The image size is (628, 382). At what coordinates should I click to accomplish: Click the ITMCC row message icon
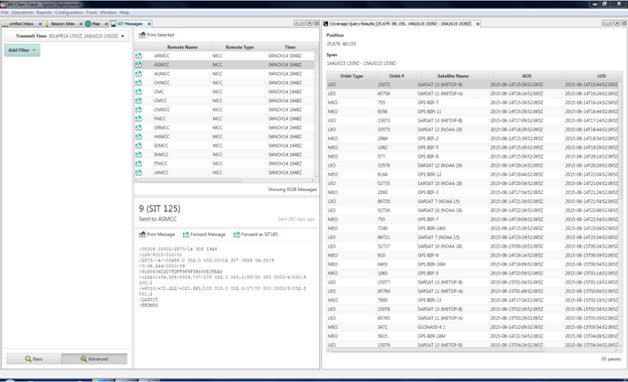click(139, 164)
